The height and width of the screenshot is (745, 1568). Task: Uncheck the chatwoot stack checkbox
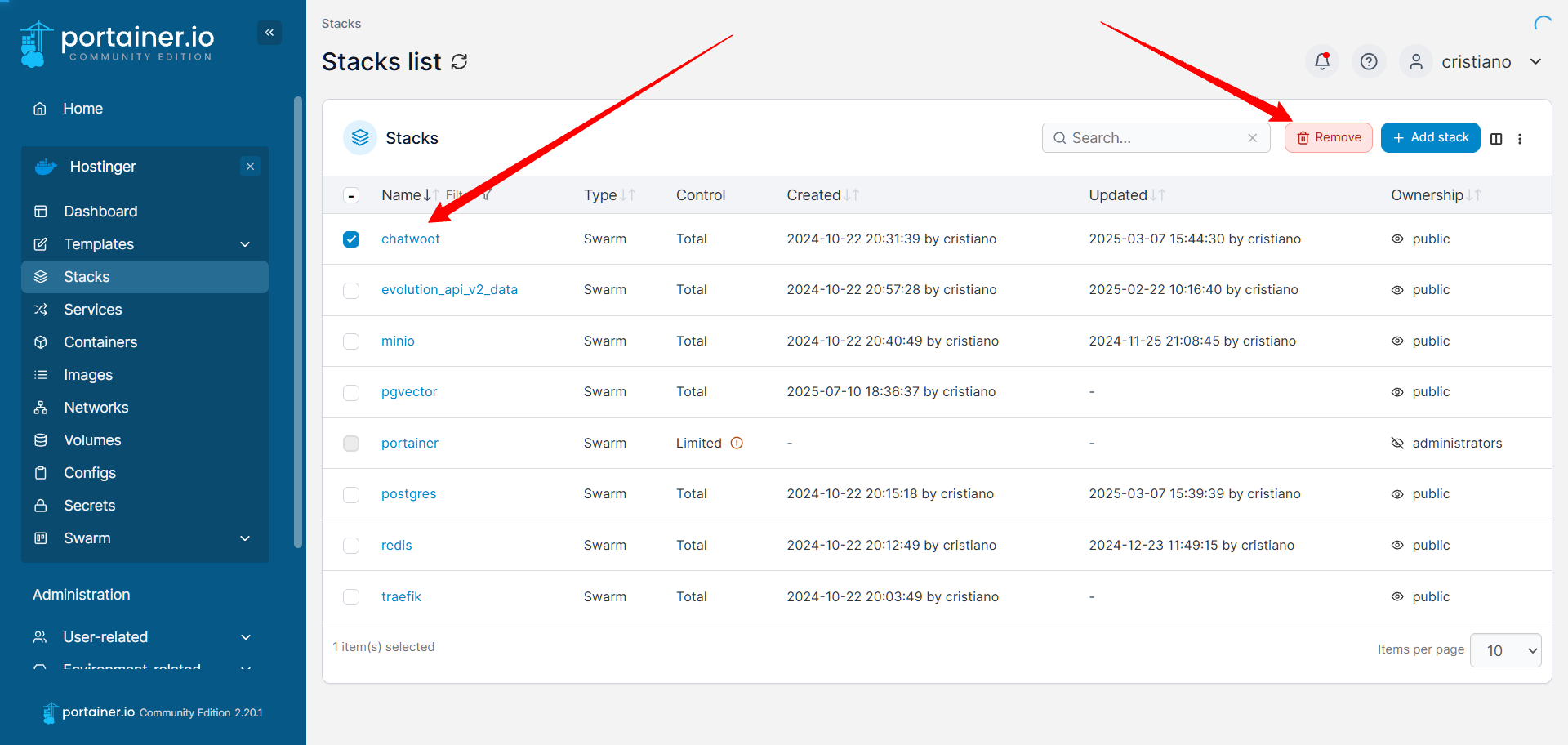351,239
